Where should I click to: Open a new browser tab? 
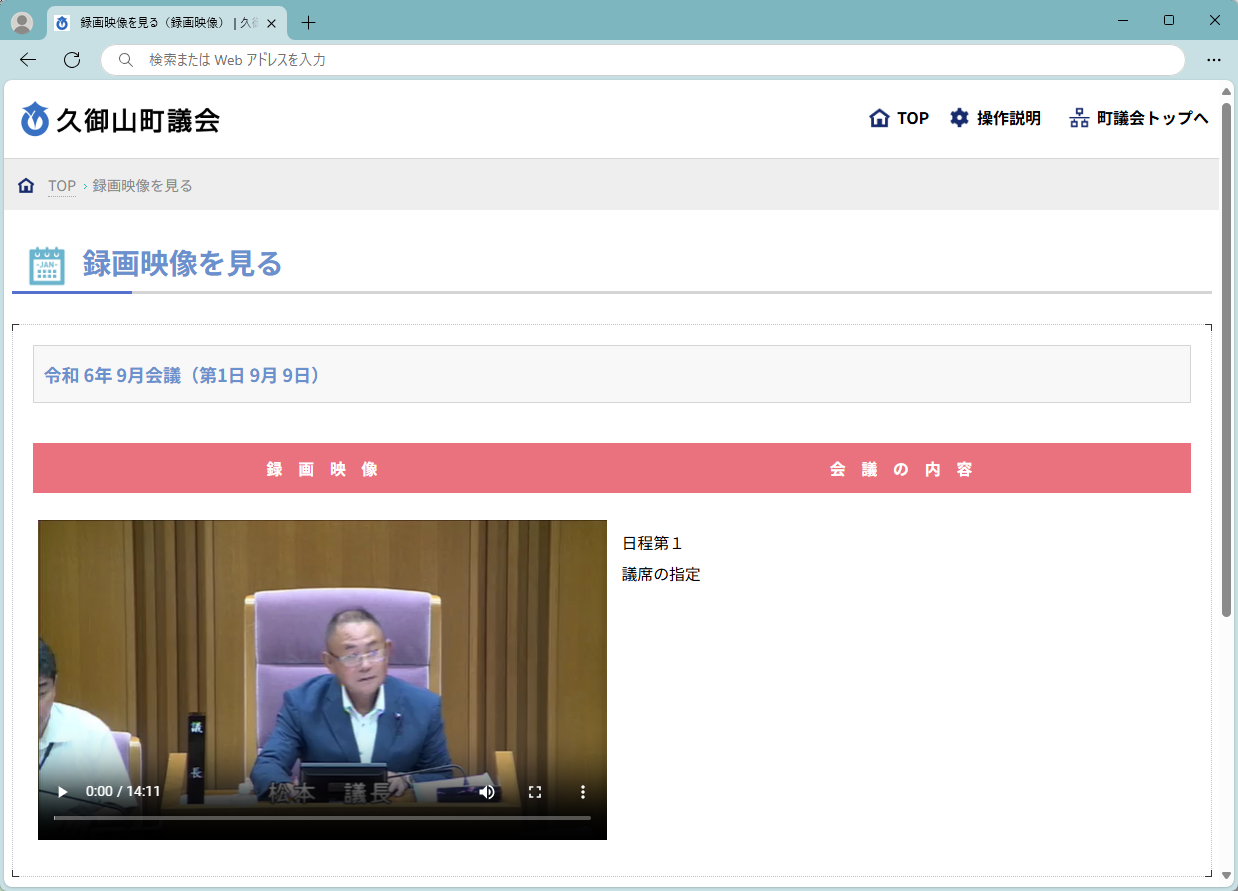[x=309, y=22]
